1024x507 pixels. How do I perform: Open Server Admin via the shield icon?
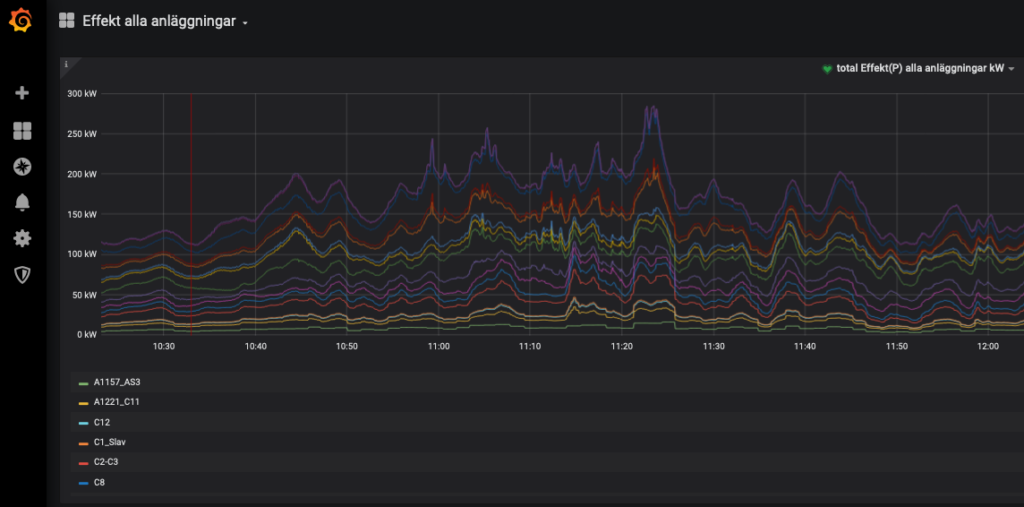coord(22,274)
